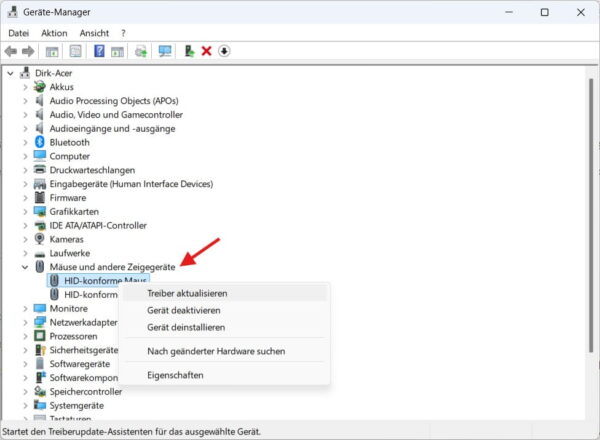Click the Monitore display icon
Screen dimensions: 600x440
pos(39,308)
